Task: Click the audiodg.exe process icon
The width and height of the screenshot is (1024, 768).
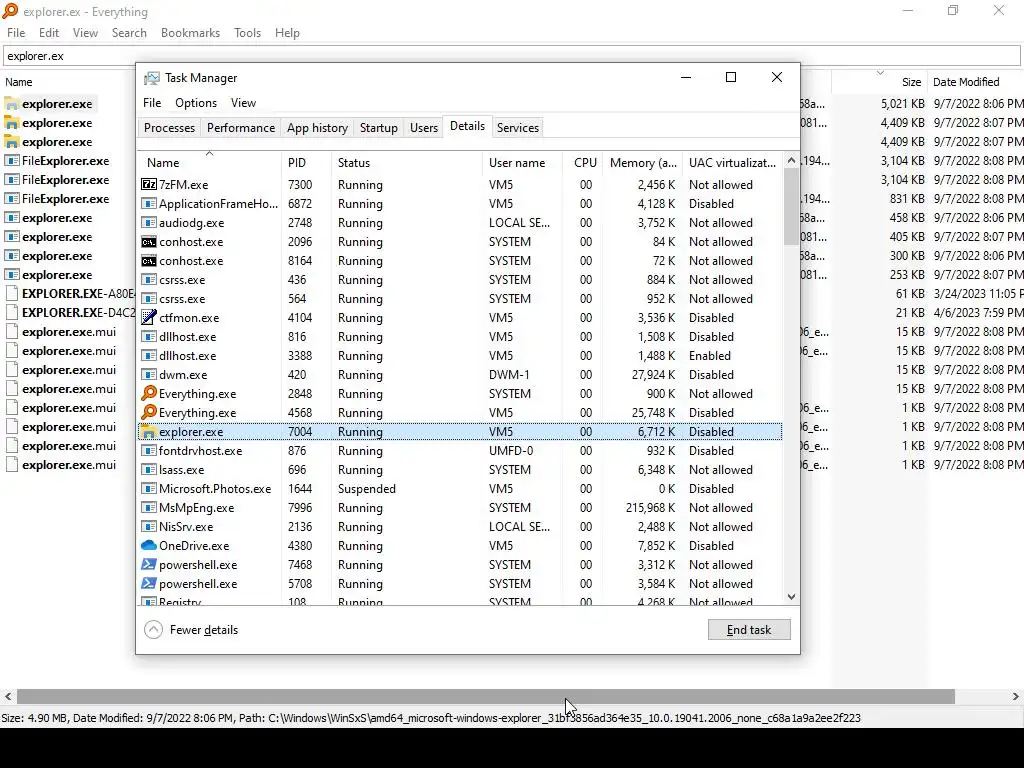Action: coord(149,223)
